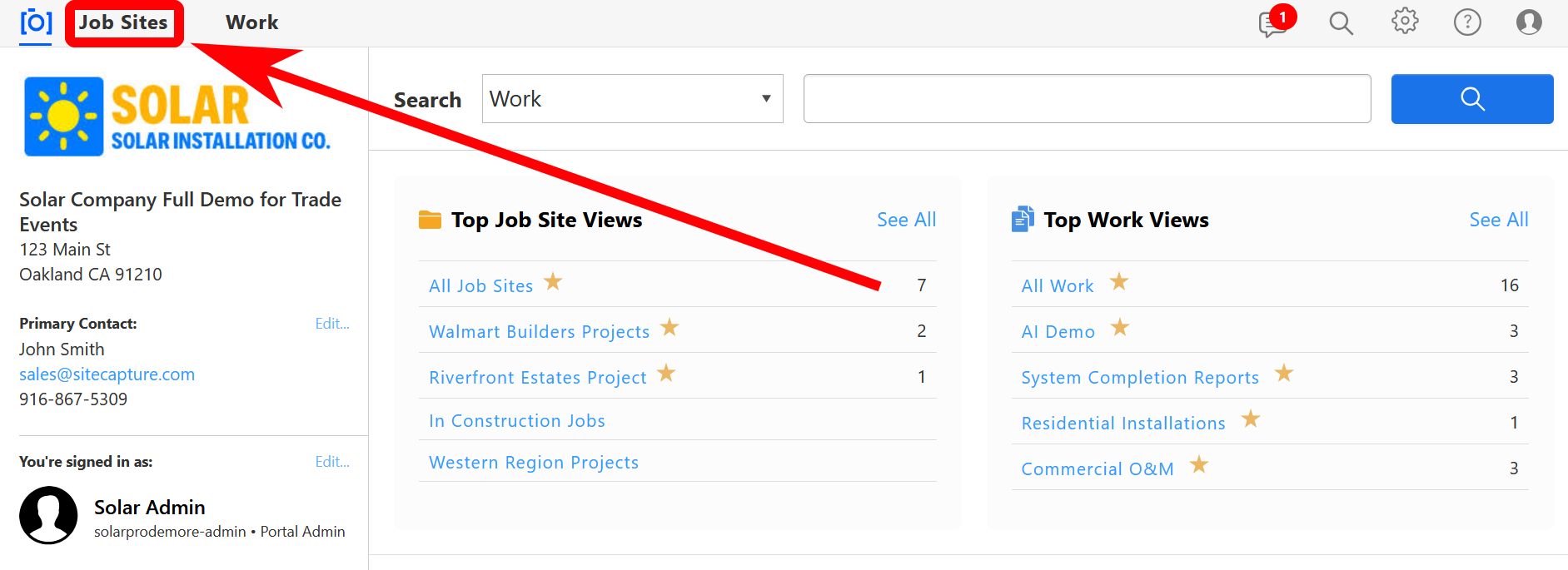The image size is (1568, 570).
Task: Click the company name Solar Company Full Demo
Action: coord(181,212)
